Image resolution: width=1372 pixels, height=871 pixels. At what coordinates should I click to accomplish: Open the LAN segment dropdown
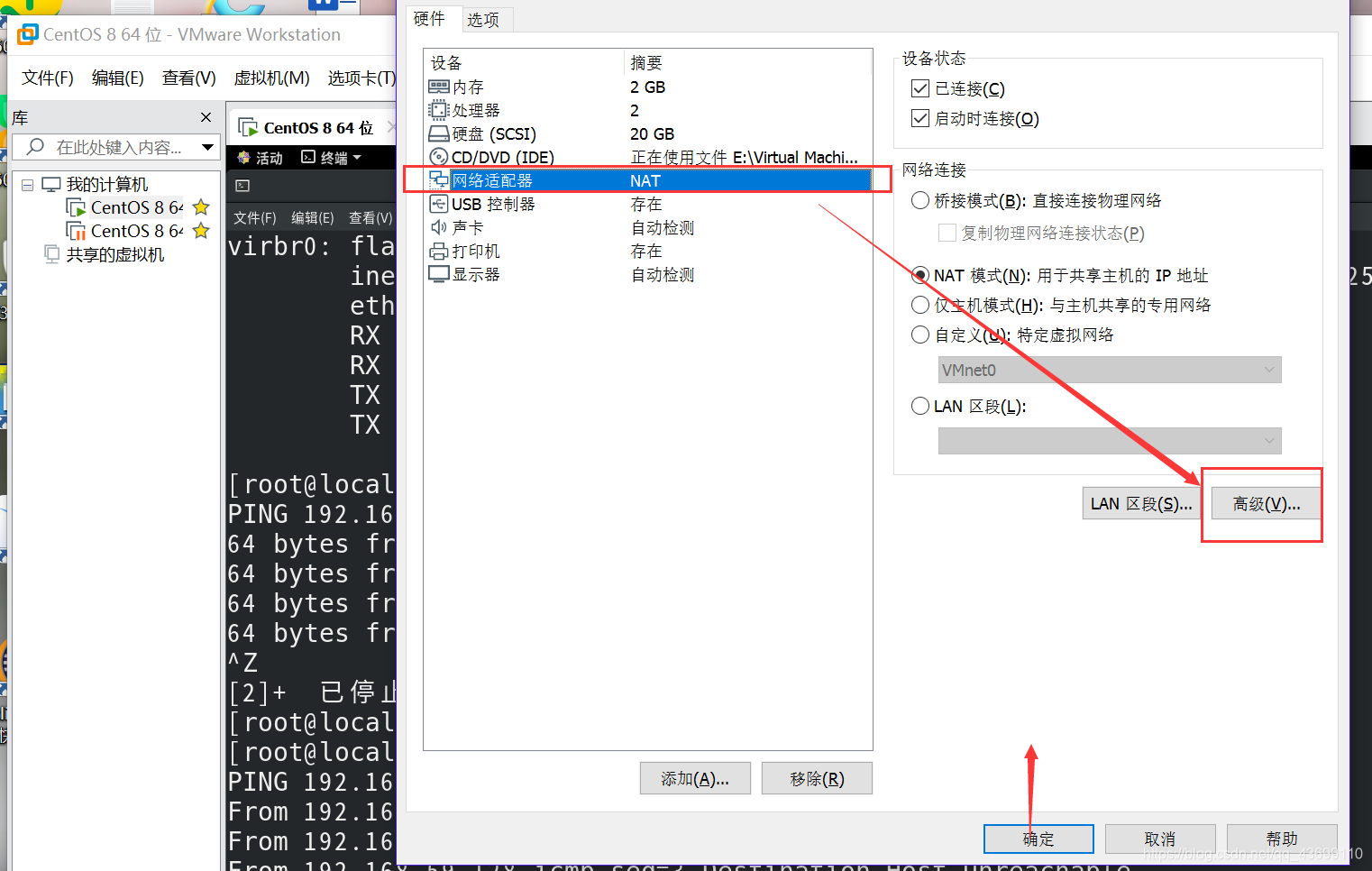(x=1110, y=441)
